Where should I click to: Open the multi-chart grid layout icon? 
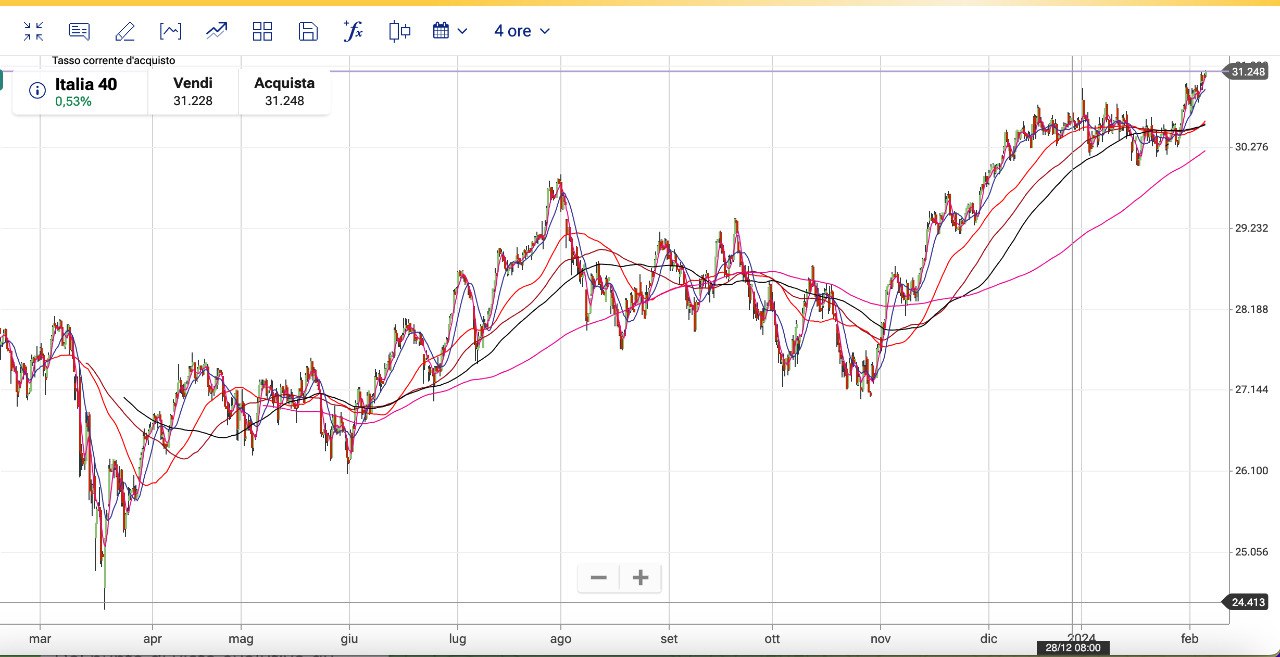(263, 31)
